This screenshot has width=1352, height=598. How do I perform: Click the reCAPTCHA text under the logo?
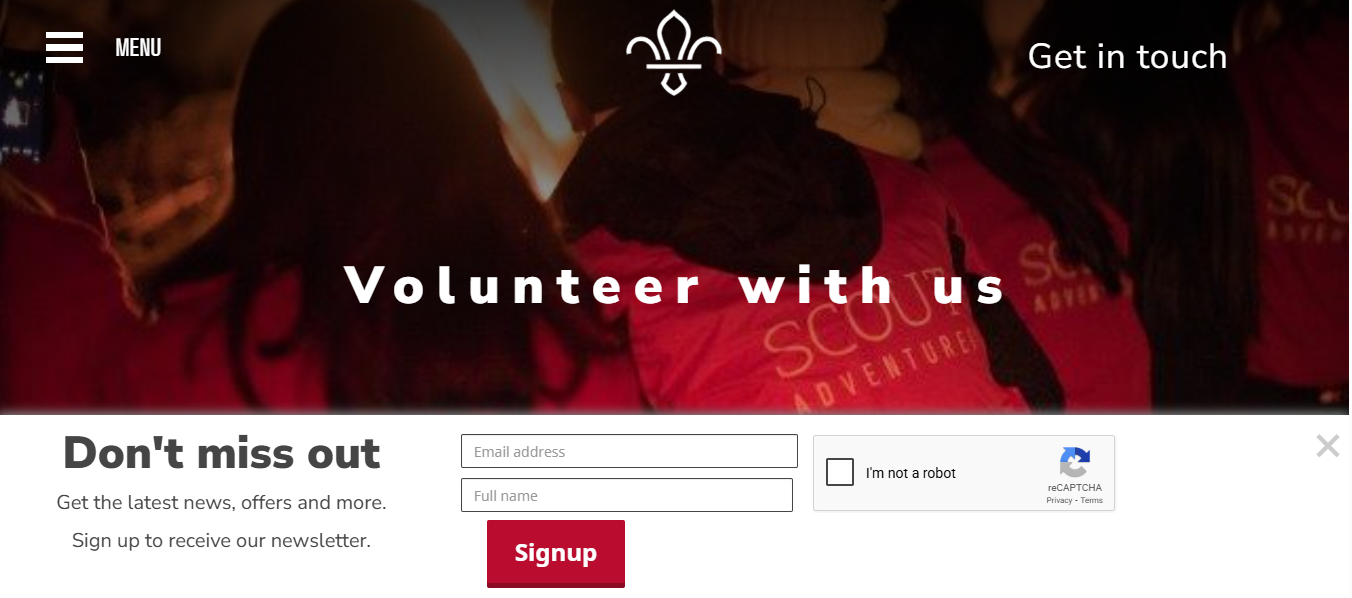coord(1075,488)
